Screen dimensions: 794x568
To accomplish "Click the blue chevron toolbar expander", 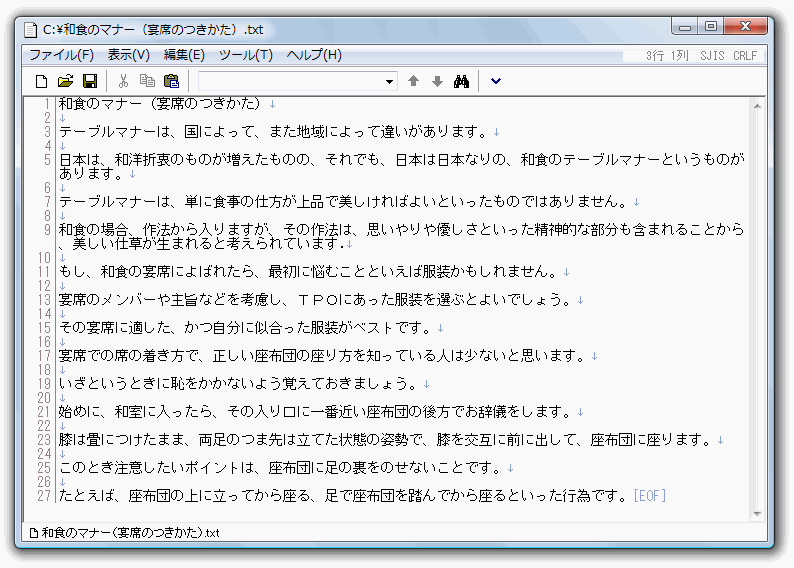I will click(x=495, y=81).
